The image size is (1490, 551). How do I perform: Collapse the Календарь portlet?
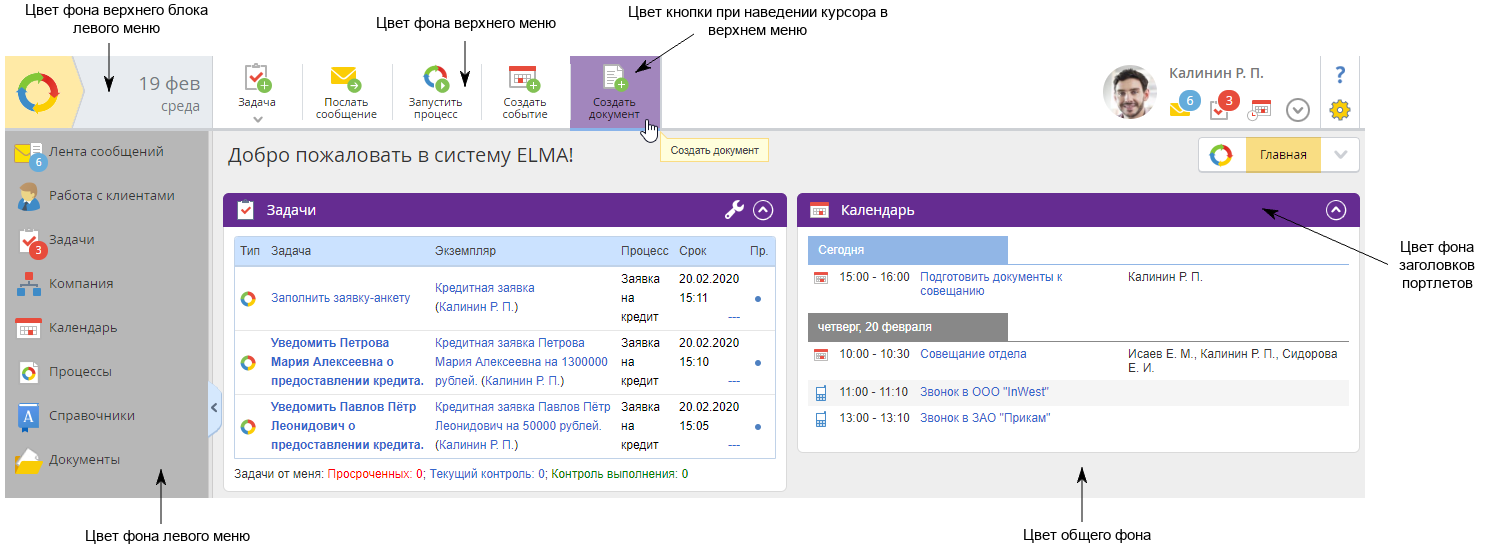1336,210
